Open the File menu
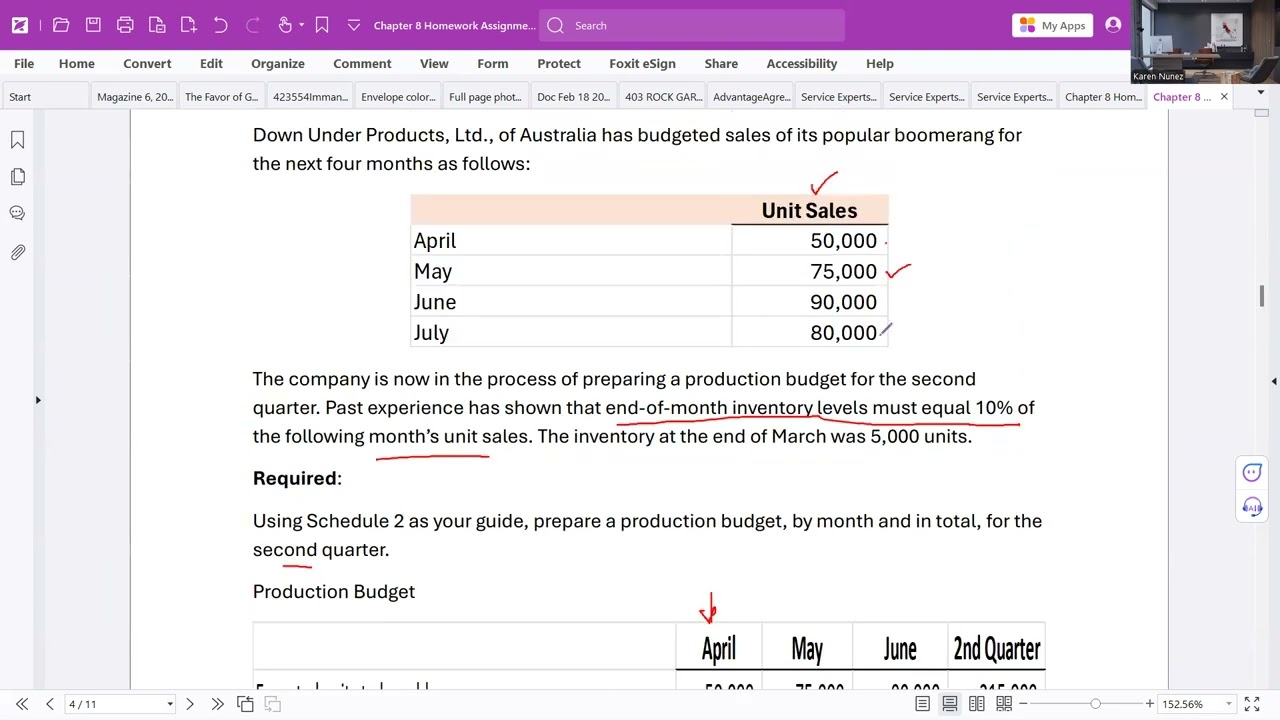Viewport: 1280px width, 720px height. pos(24,63)
